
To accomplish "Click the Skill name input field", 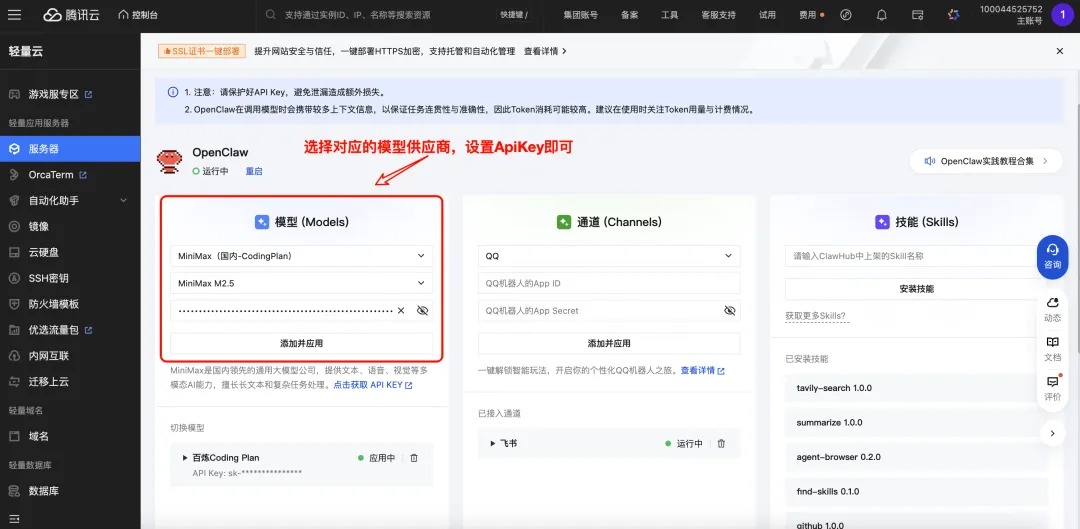I will [917, 256].
